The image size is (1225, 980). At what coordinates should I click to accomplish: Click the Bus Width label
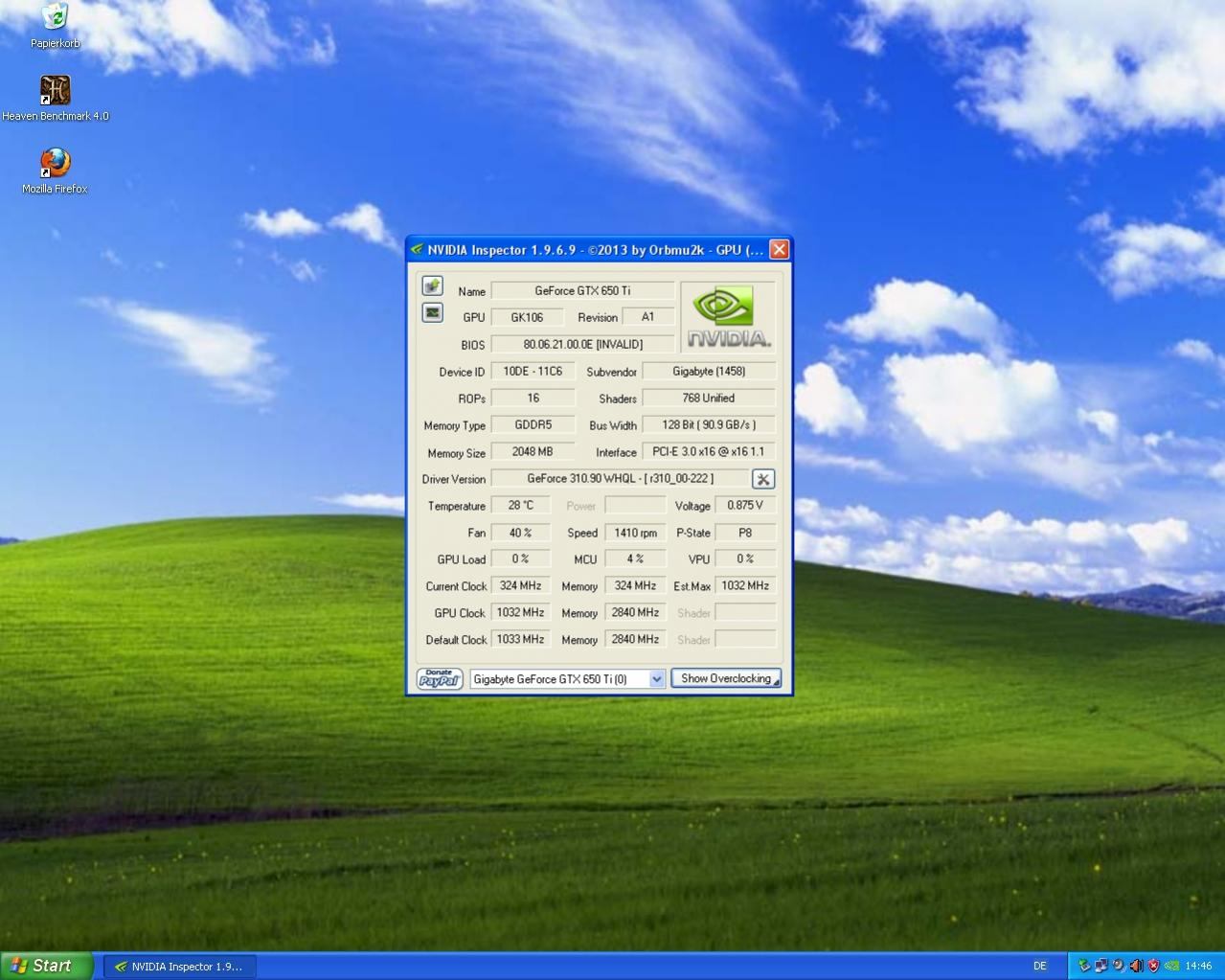pyautogui.click(x=613, y=425)
